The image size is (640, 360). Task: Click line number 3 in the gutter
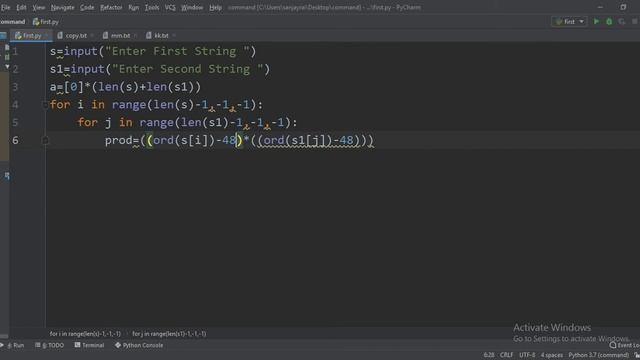(15, 87)
